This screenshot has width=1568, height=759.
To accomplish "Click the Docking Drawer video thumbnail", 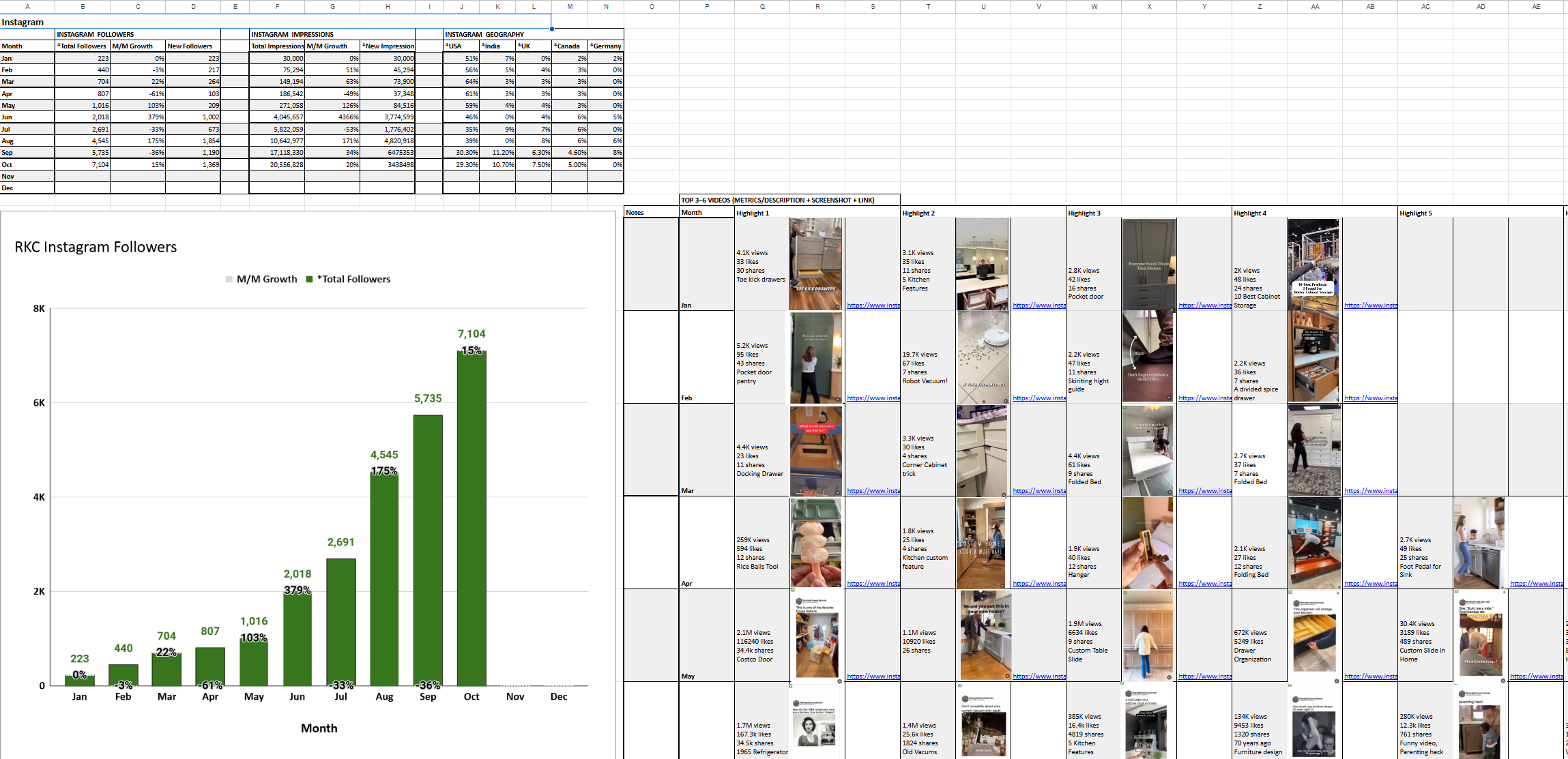I will [816, 450].
